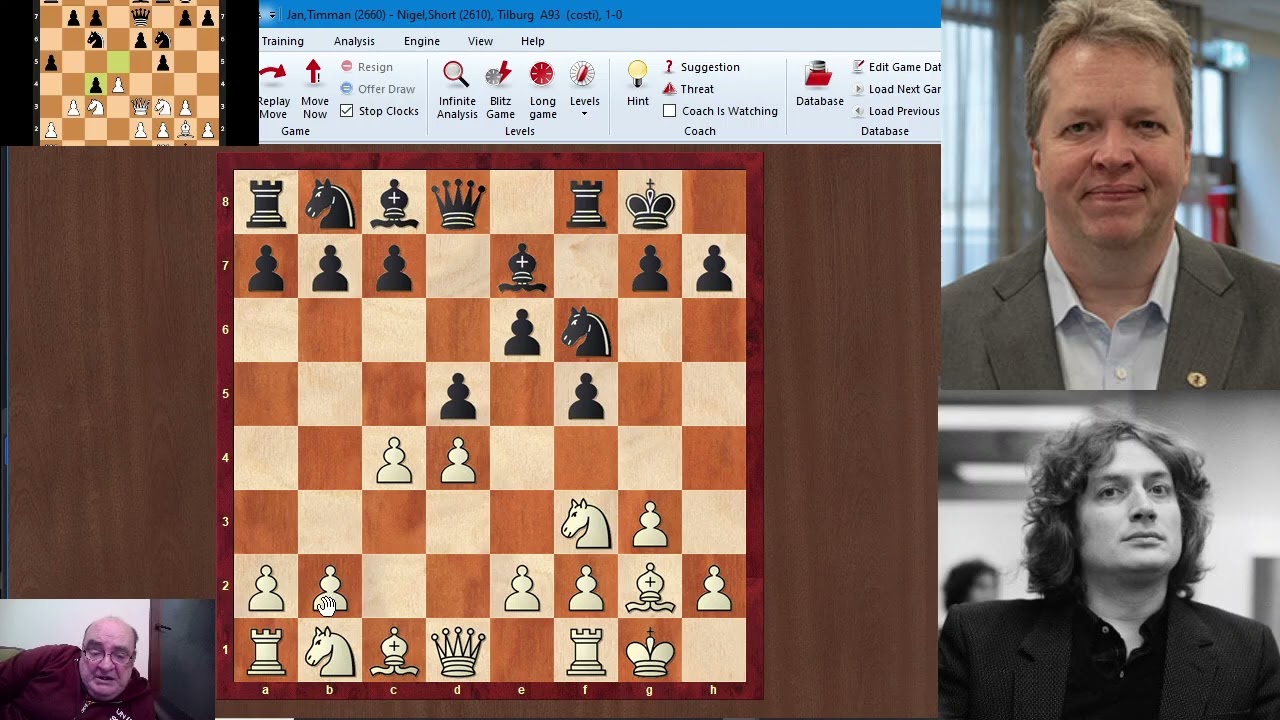
Task: Click the Move Now up-arrow icon
Action: point(314,74)
